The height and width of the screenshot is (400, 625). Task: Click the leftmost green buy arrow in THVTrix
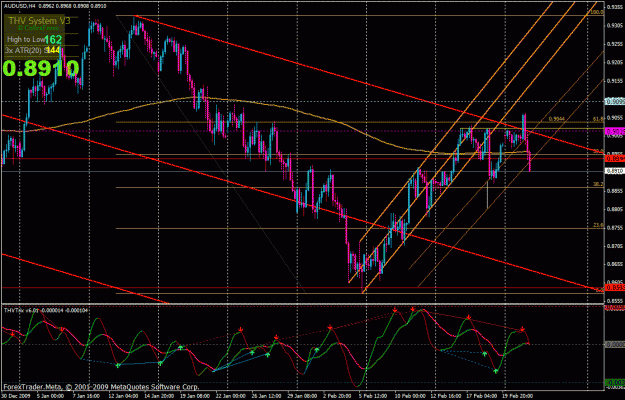[x=118, y=365]
